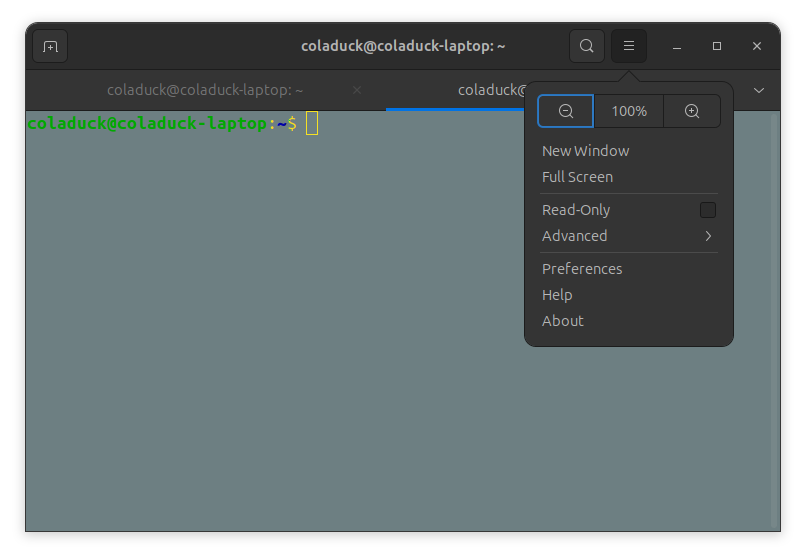Open the About menu entry
806x560 pixels.
[x=563, y=321]
